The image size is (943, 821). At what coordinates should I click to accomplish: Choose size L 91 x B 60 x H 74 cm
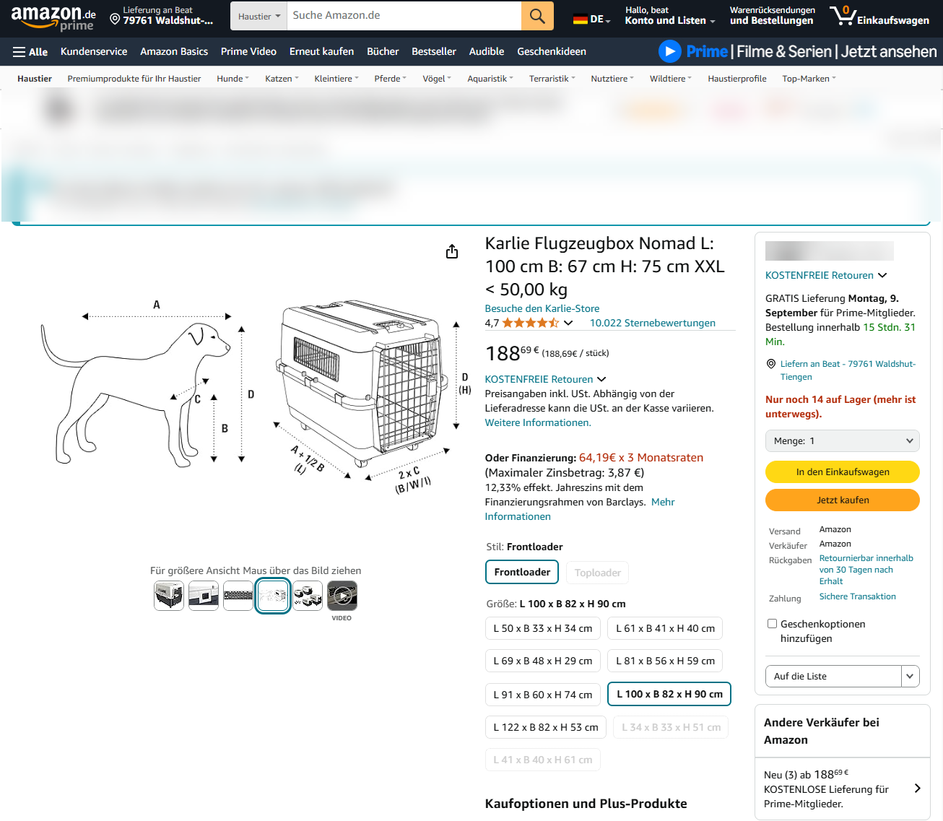(x=543, y=694)
